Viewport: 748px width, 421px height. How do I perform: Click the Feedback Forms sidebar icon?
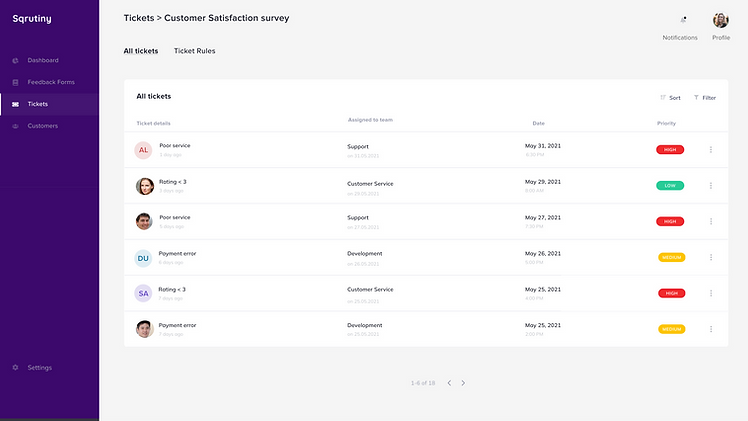coord(15,82)
